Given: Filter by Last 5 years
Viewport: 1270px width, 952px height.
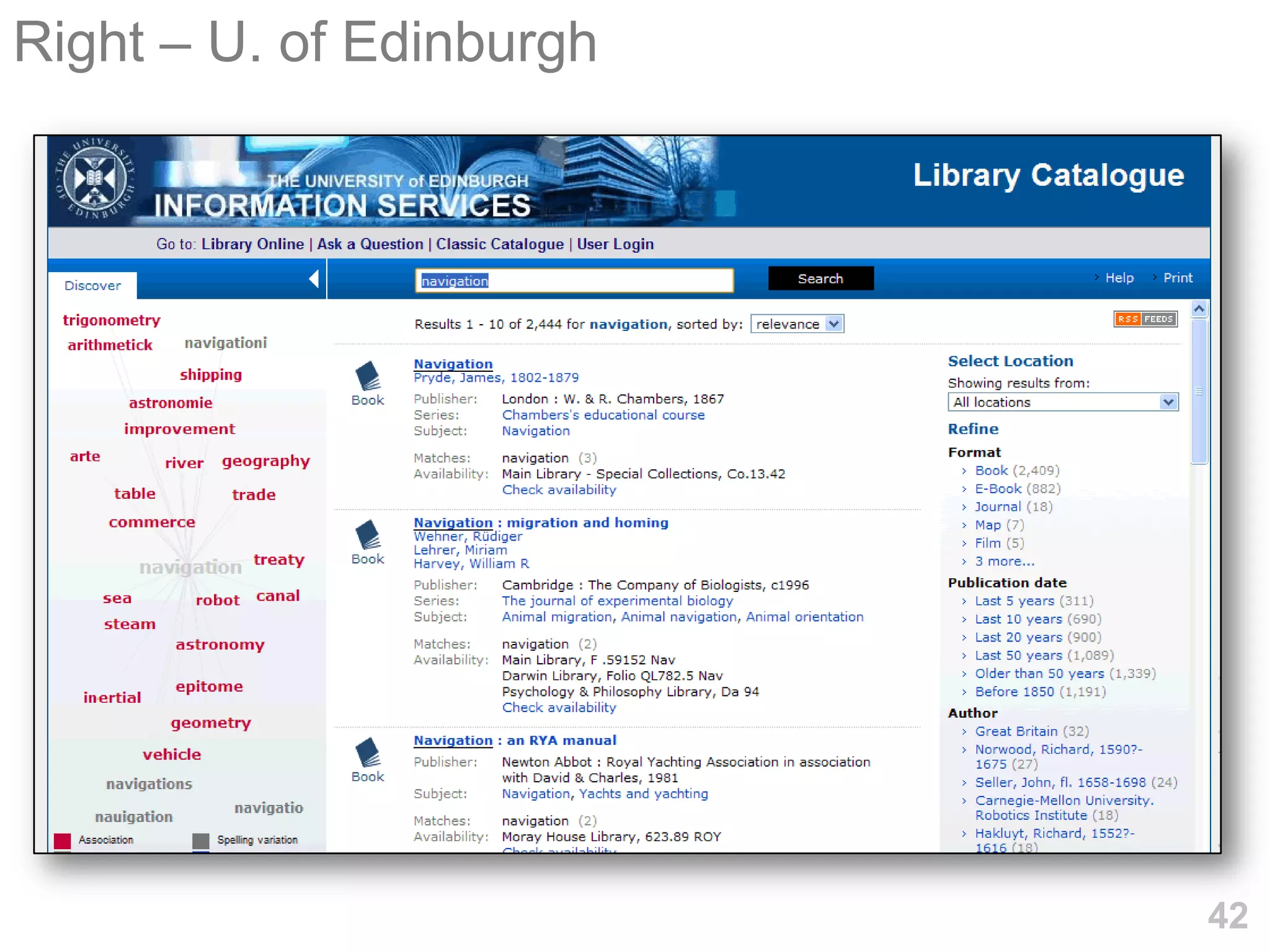Looking at the screenshot, I should (1034, 601).
